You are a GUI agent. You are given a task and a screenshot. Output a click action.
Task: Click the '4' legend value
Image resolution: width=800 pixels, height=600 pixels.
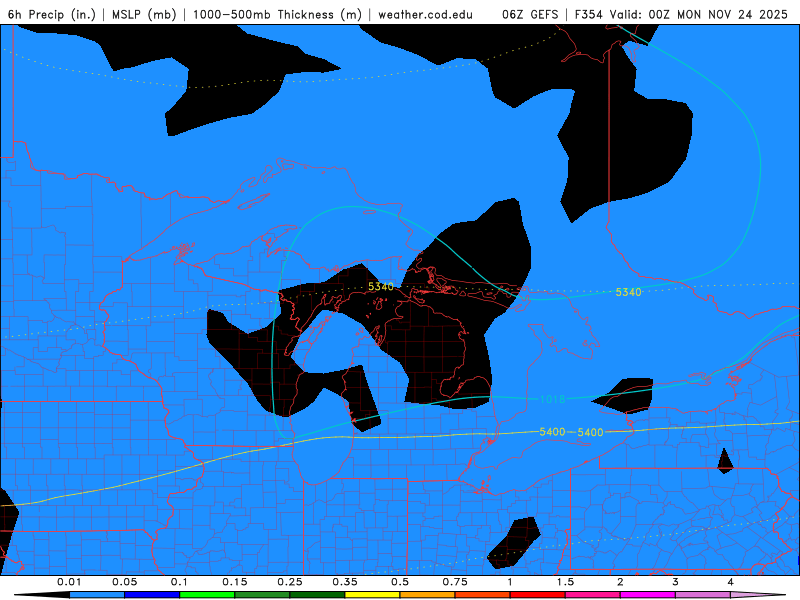point(730,582)
